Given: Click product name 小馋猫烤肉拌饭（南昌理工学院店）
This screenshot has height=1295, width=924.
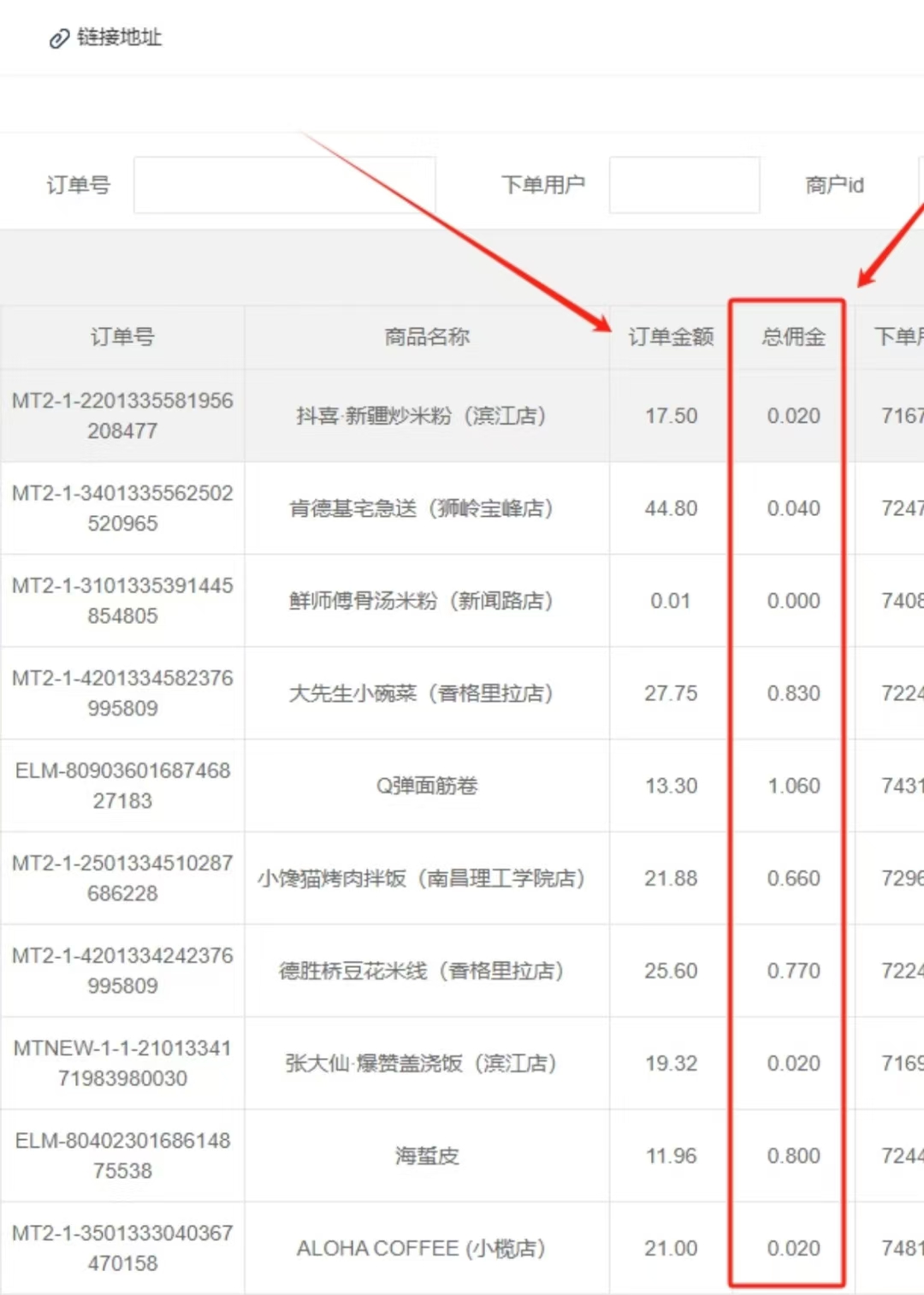Looking at the screenshot, I should [x=421, y=878].
